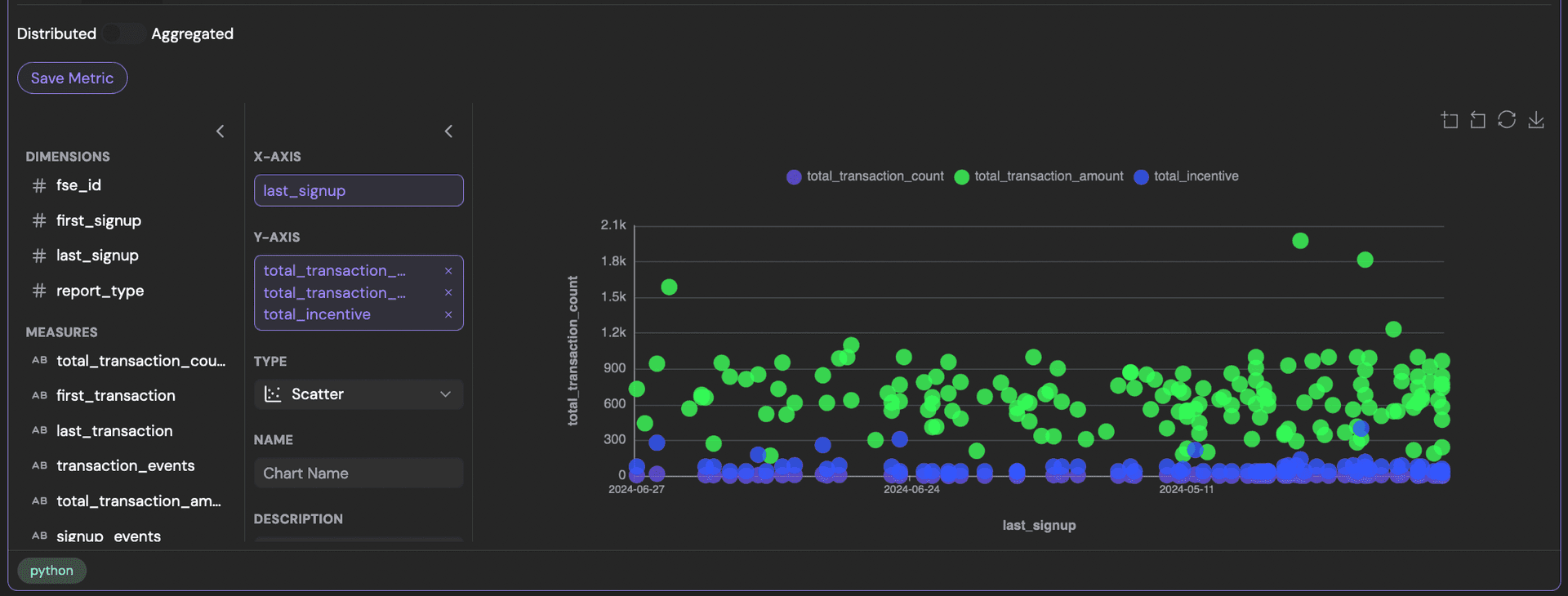This screenshot has width=1568, height=596.
Task: Click the Aggregated label
Action: click(193, 33)
